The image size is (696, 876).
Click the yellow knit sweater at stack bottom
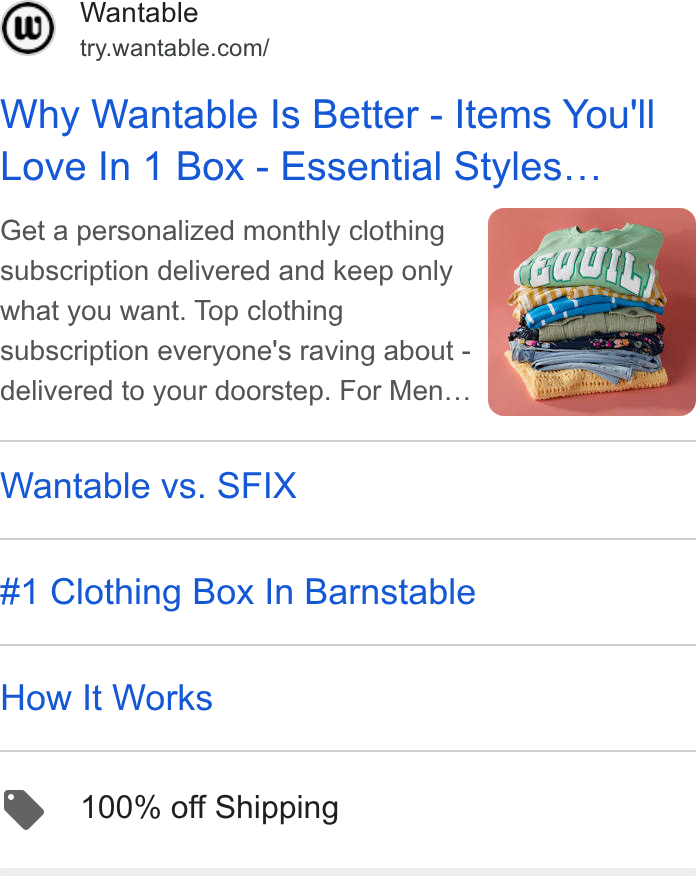pyautogui.click(x=587, y=380)
